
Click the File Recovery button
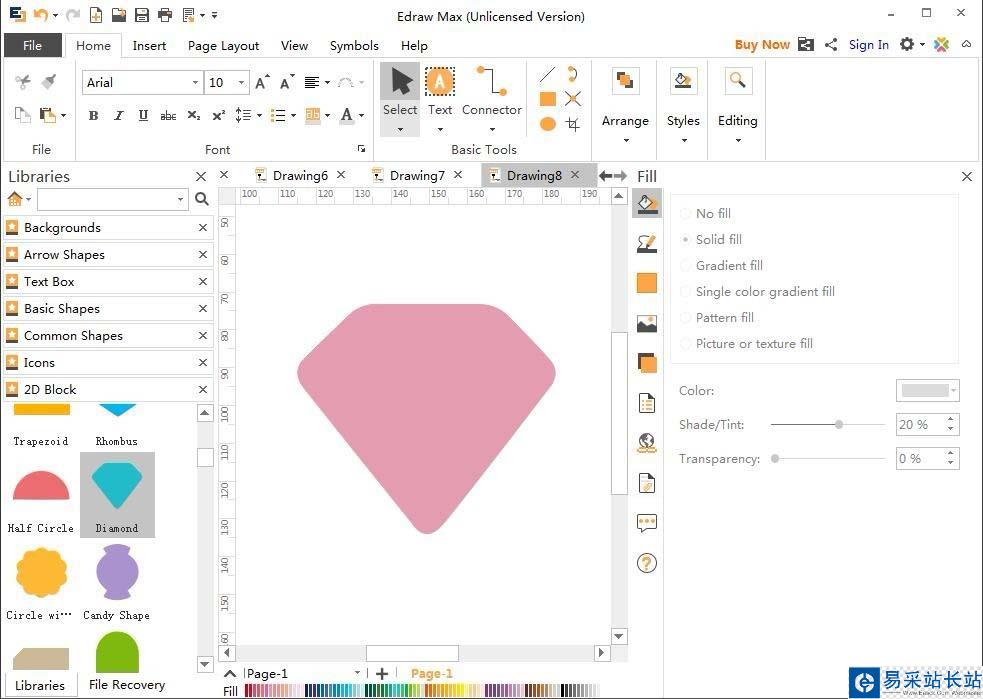126,685
